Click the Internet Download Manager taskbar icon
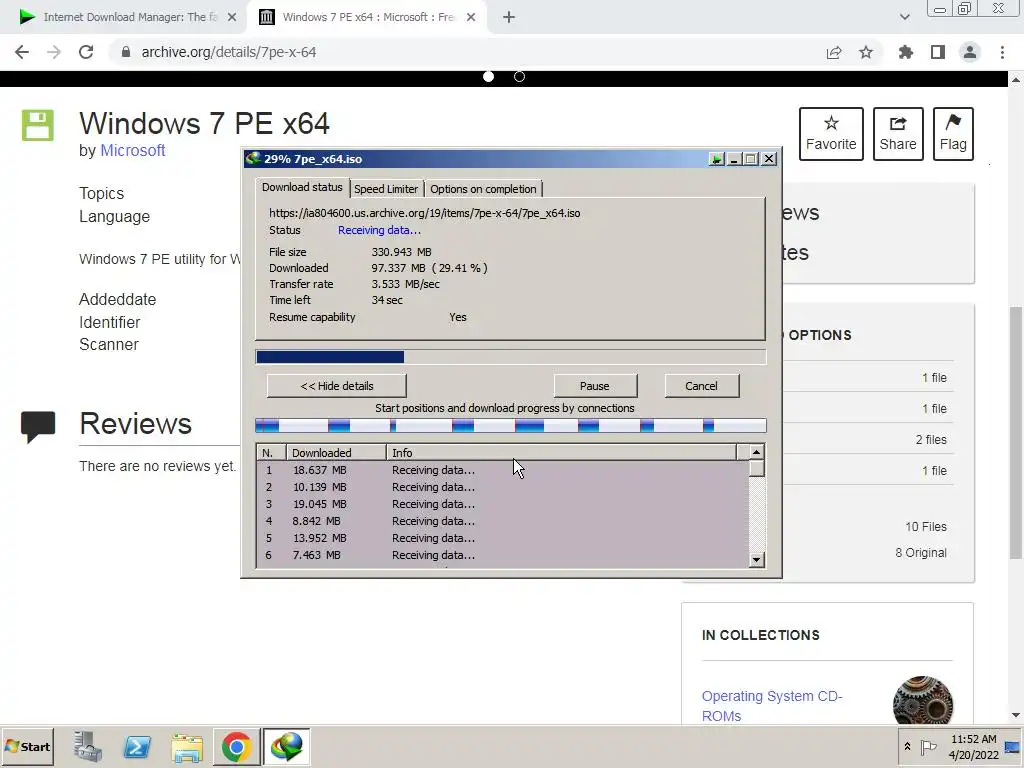This screenshot has width=1024, height=768. pos(286,746)
